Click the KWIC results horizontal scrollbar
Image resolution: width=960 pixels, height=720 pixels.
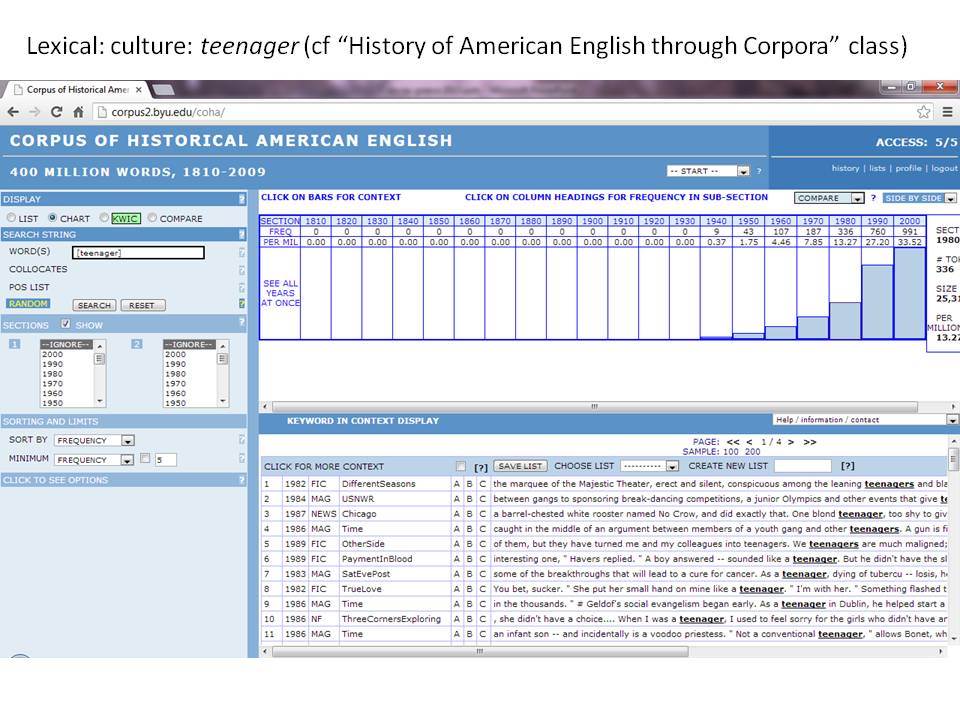click(480, 651)
